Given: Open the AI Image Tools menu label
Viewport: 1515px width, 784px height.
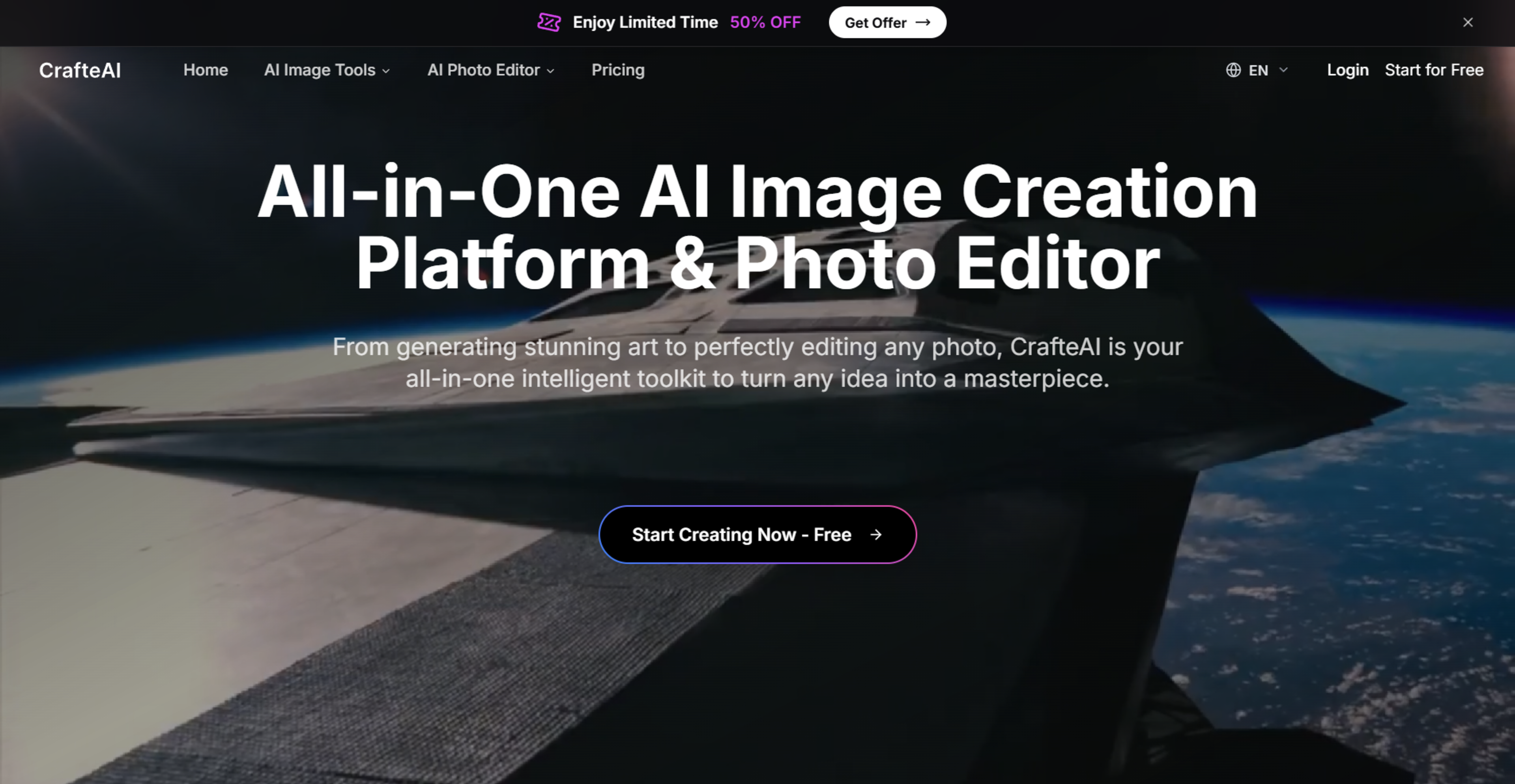Looking at the screenshot, I should (319, 70).
